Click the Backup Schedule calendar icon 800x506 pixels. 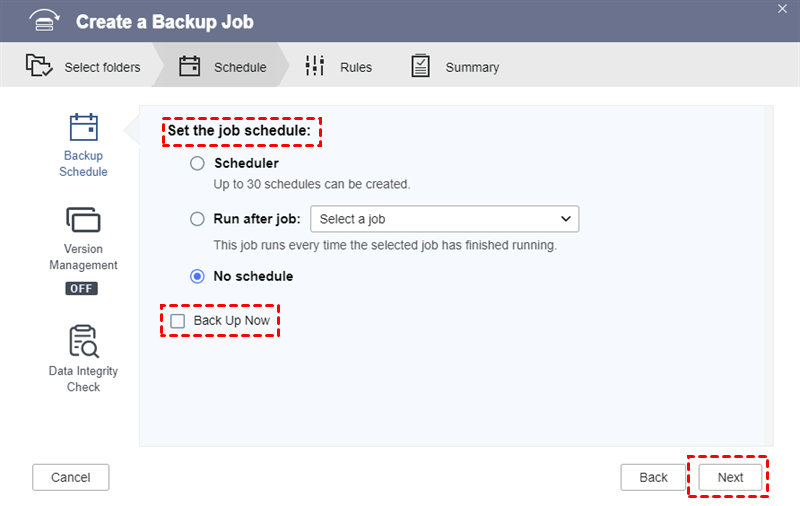(83, 128)
